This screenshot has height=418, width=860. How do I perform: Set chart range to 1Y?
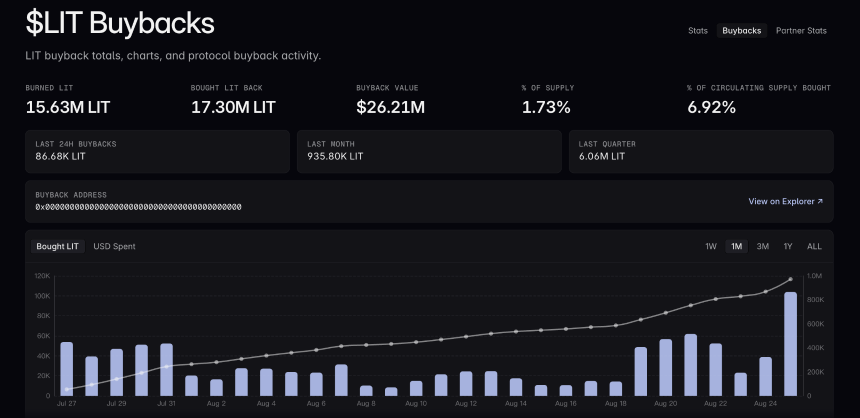[x=788, y=246]
